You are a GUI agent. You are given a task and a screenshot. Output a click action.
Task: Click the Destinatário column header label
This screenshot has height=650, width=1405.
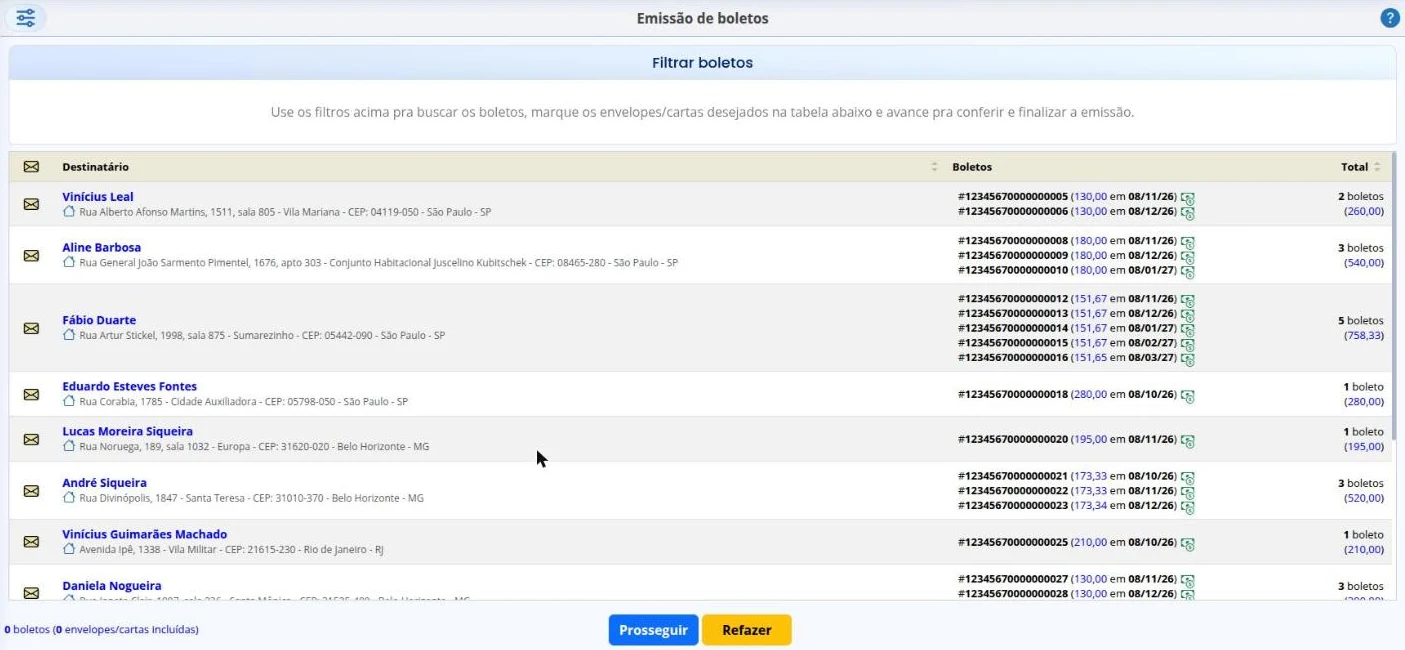(95, 167)
